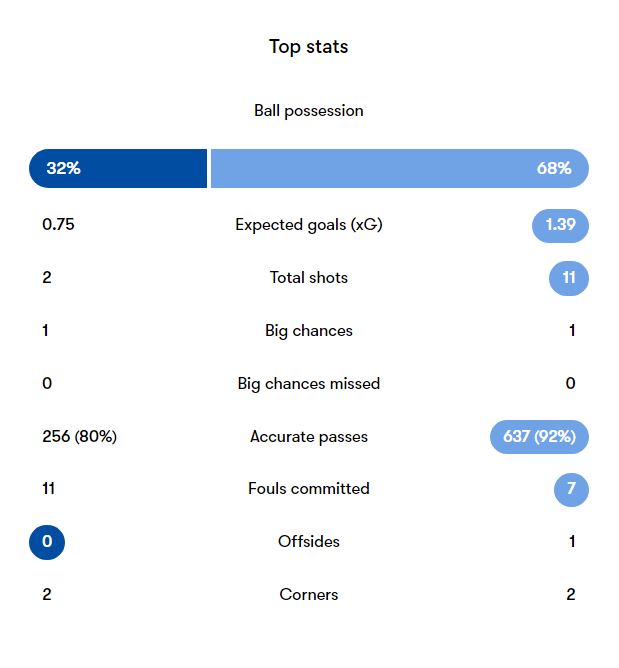Select the Fouls committed label
This screenshot has height=668, width=619.
pyautogui.click(x=308, y=489)
